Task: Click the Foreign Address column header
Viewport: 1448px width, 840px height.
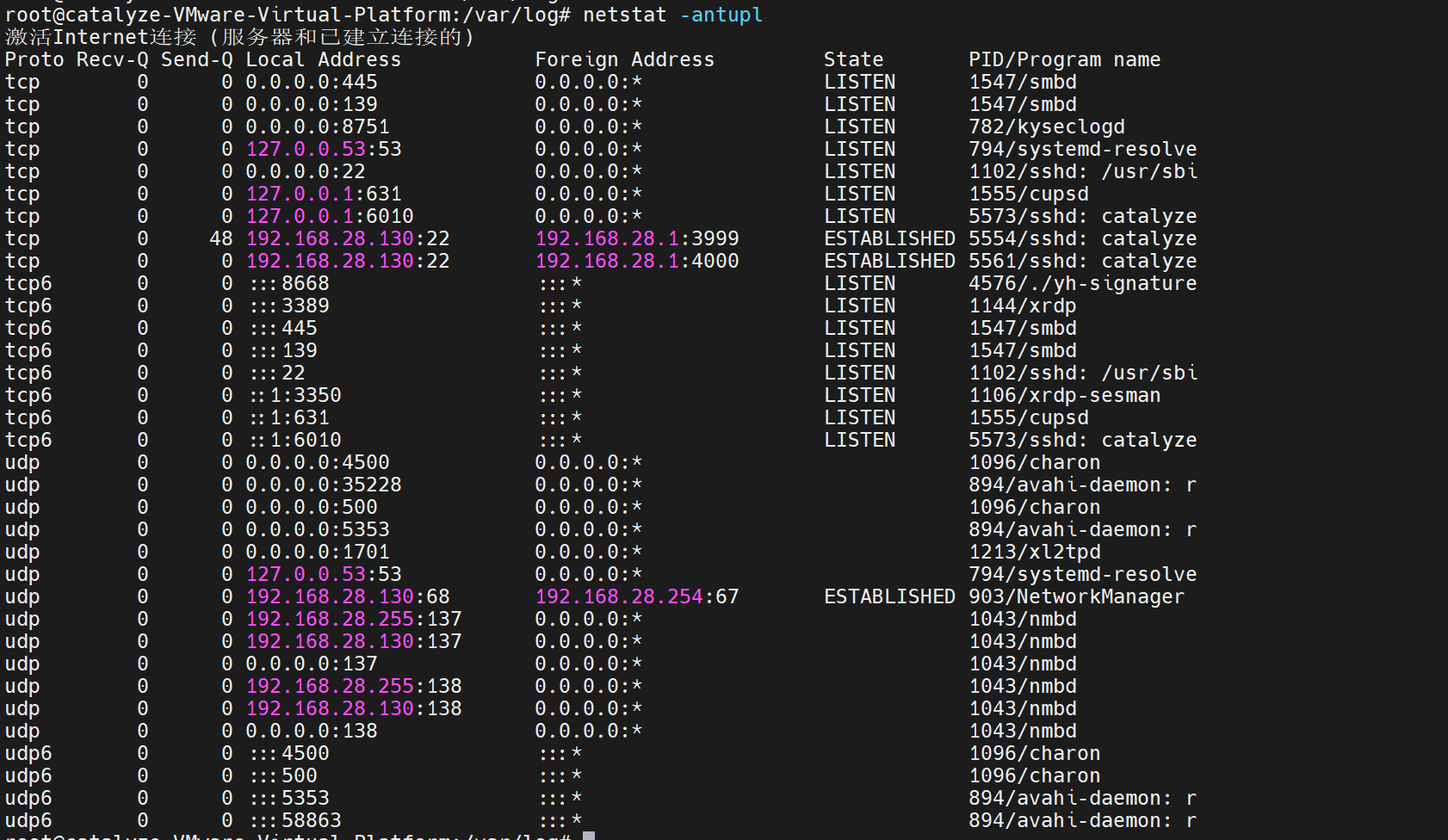Action: pos(624,59)
